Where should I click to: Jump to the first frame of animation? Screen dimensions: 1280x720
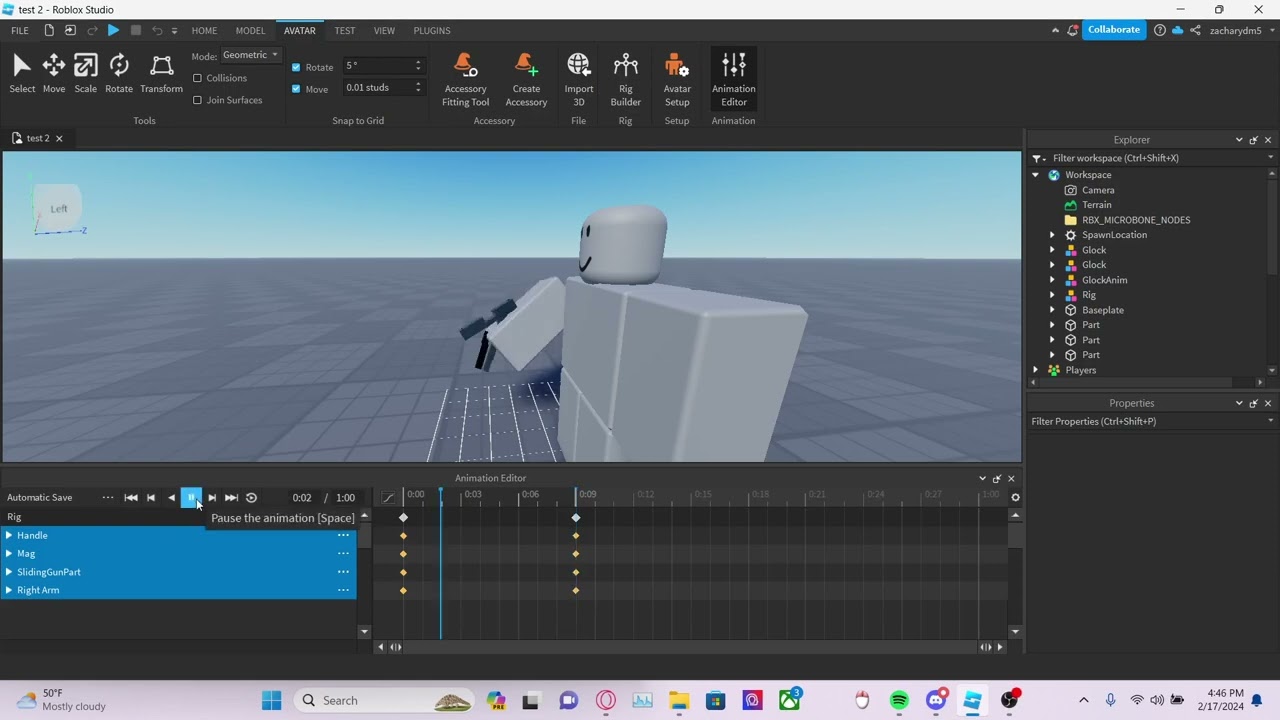pyautogui.click(x=131, y=498)
